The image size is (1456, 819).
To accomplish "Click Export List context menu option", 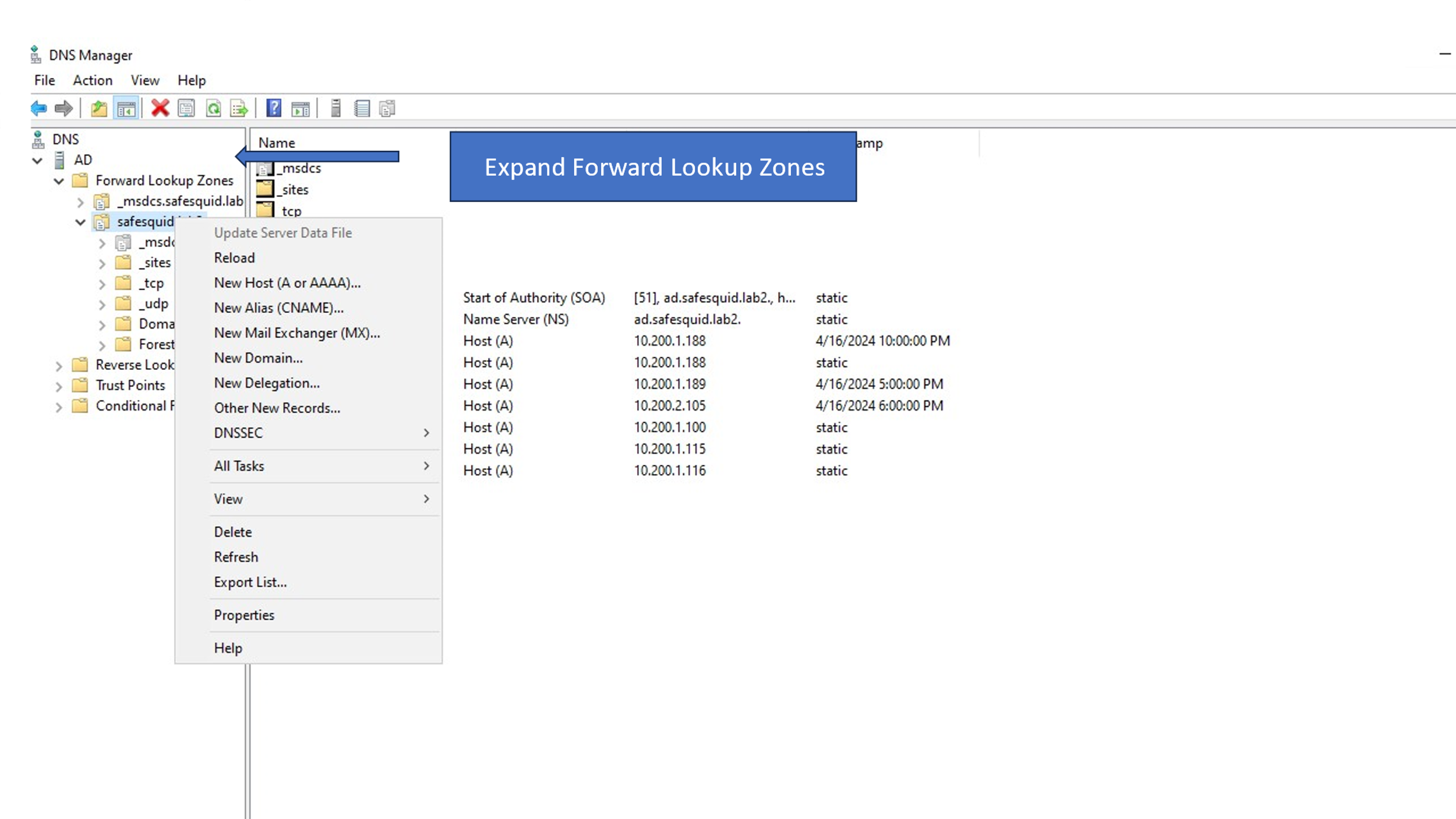I will tap(250, 581).
